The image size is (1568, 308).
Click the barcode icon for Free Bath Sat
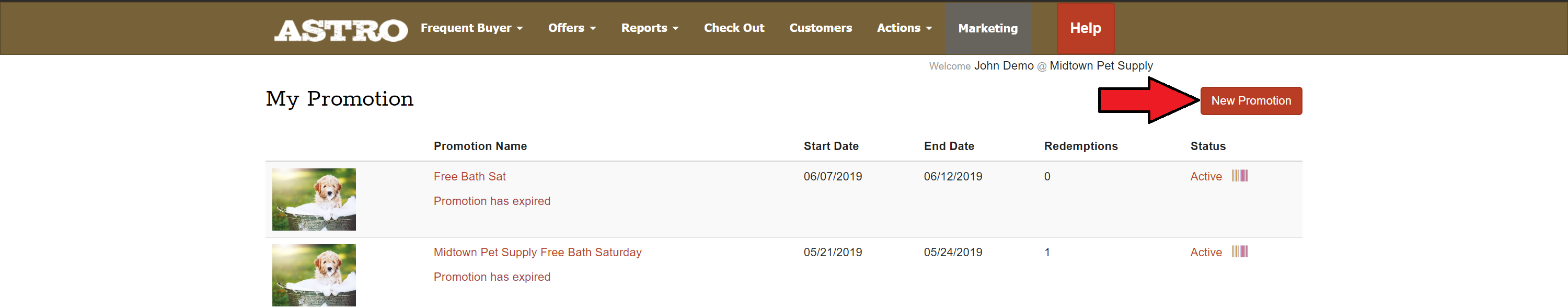1239,176
